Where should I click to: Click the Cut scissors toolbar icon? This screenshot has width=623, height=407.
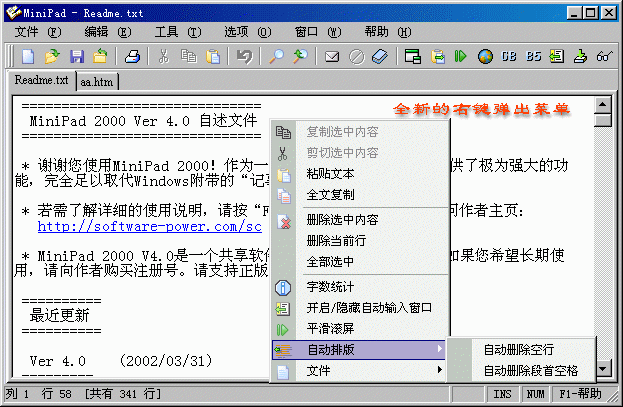pos(164,56)
